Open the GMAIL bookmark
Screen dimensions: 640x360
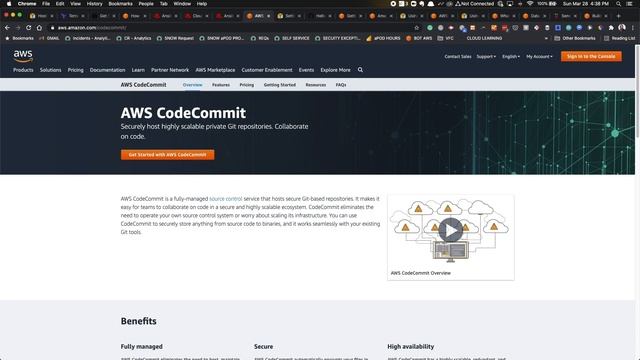coord(49,38)
